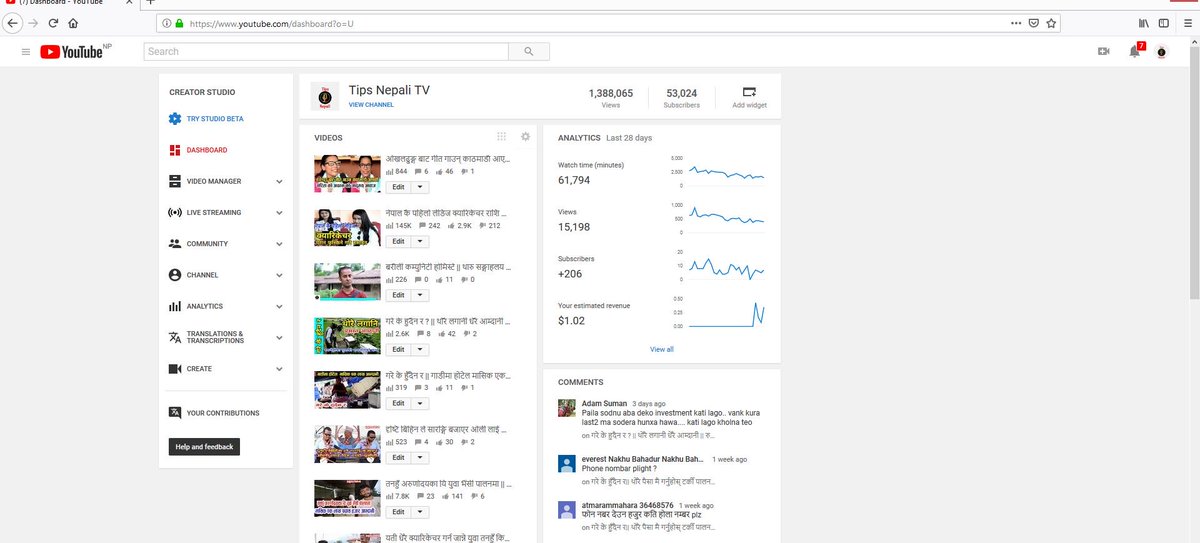Screen dimensions: 1200x543
Task: Click the search magnifier button
Action: [529, 51]
